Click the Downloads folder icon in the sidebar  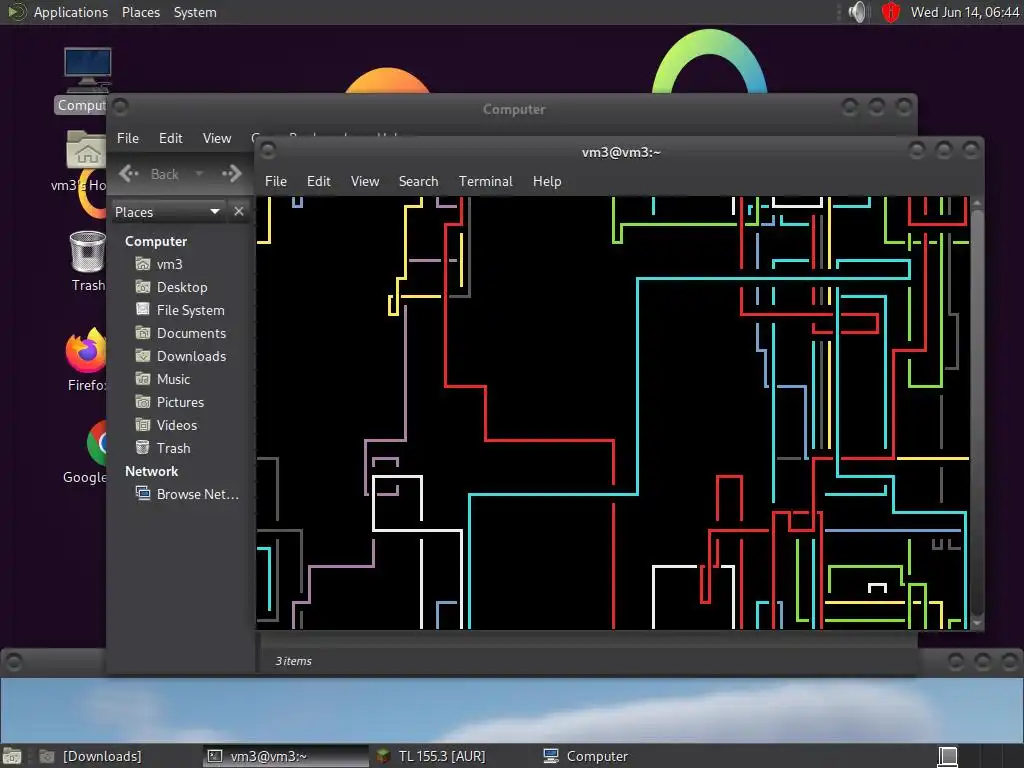(142, 355)
